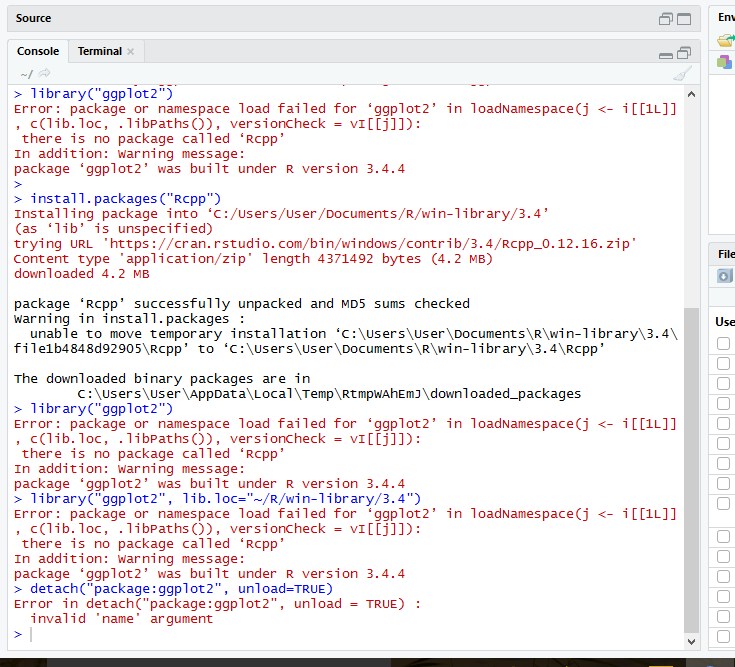Image resolution: width=735 pixels, height=667 pixels.
Task: Click 'The downloaded binary packages are in' line
Action: [x=162, y=379]
